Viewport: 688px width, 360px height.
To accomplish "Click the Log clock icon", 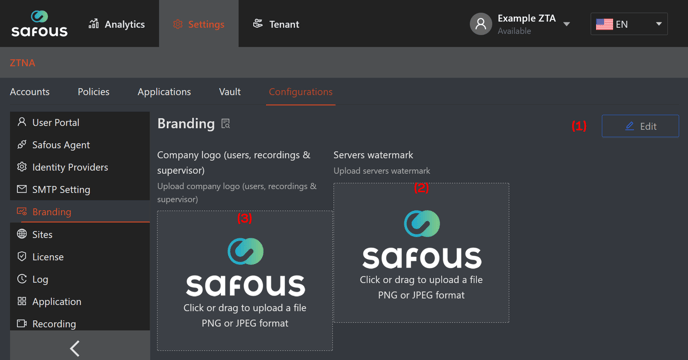I will pyautogui.click(x=22, y=278).
